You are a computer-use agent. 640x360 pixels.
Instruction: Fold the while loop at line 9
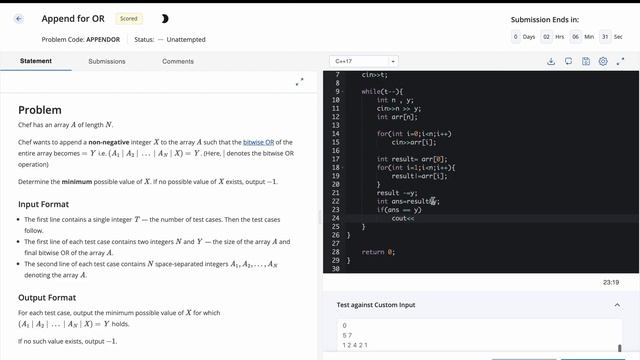click(x=342, y=91)
